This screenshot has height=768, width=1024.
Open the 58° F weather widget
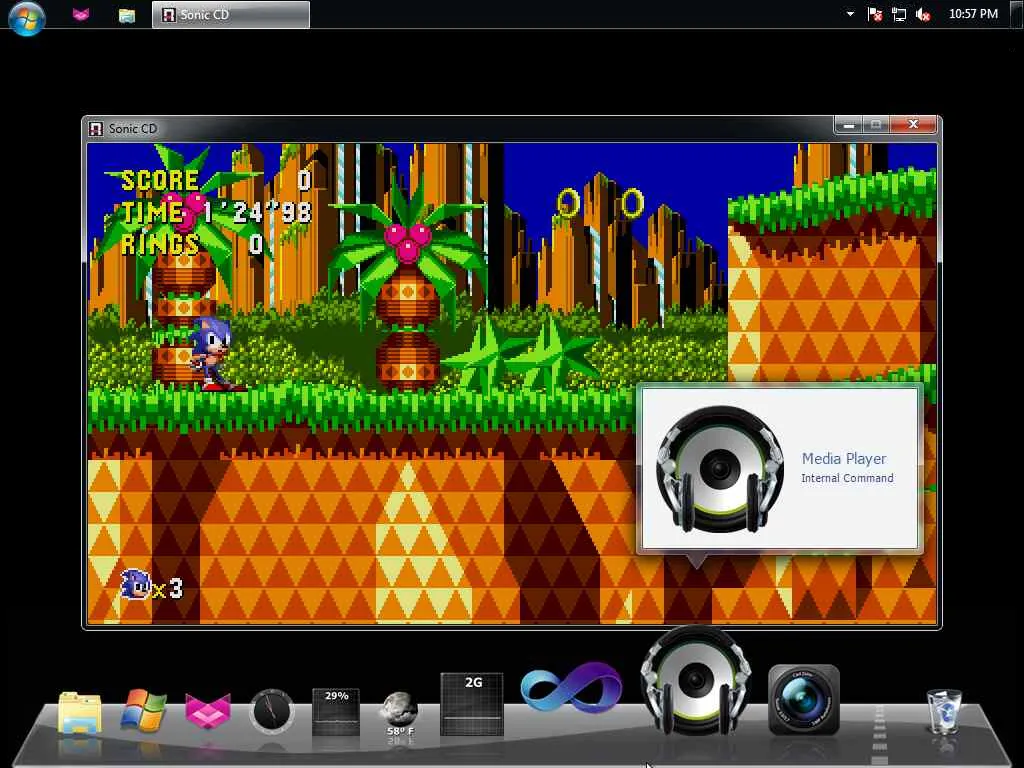pyautogui.click(x=400, y=714)
